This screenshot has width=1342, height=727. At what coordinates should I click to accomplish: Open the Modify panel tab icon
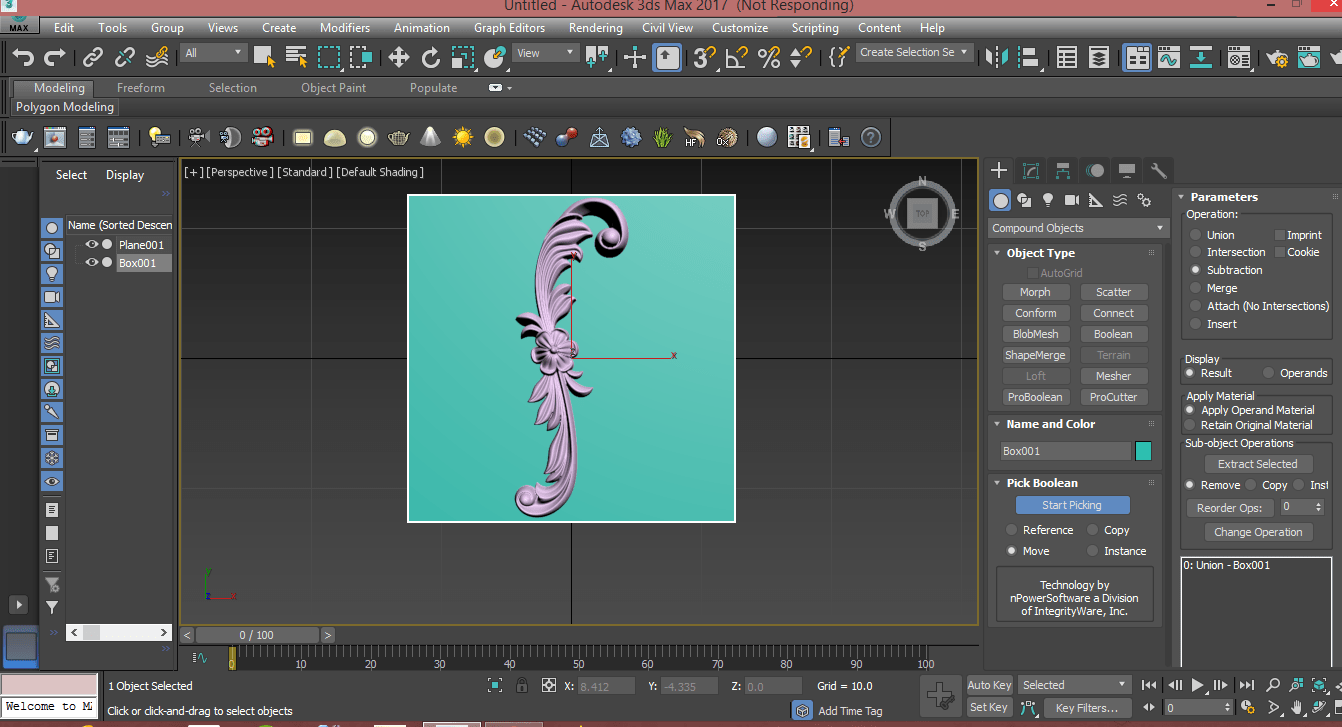[x=1031, y=170]
